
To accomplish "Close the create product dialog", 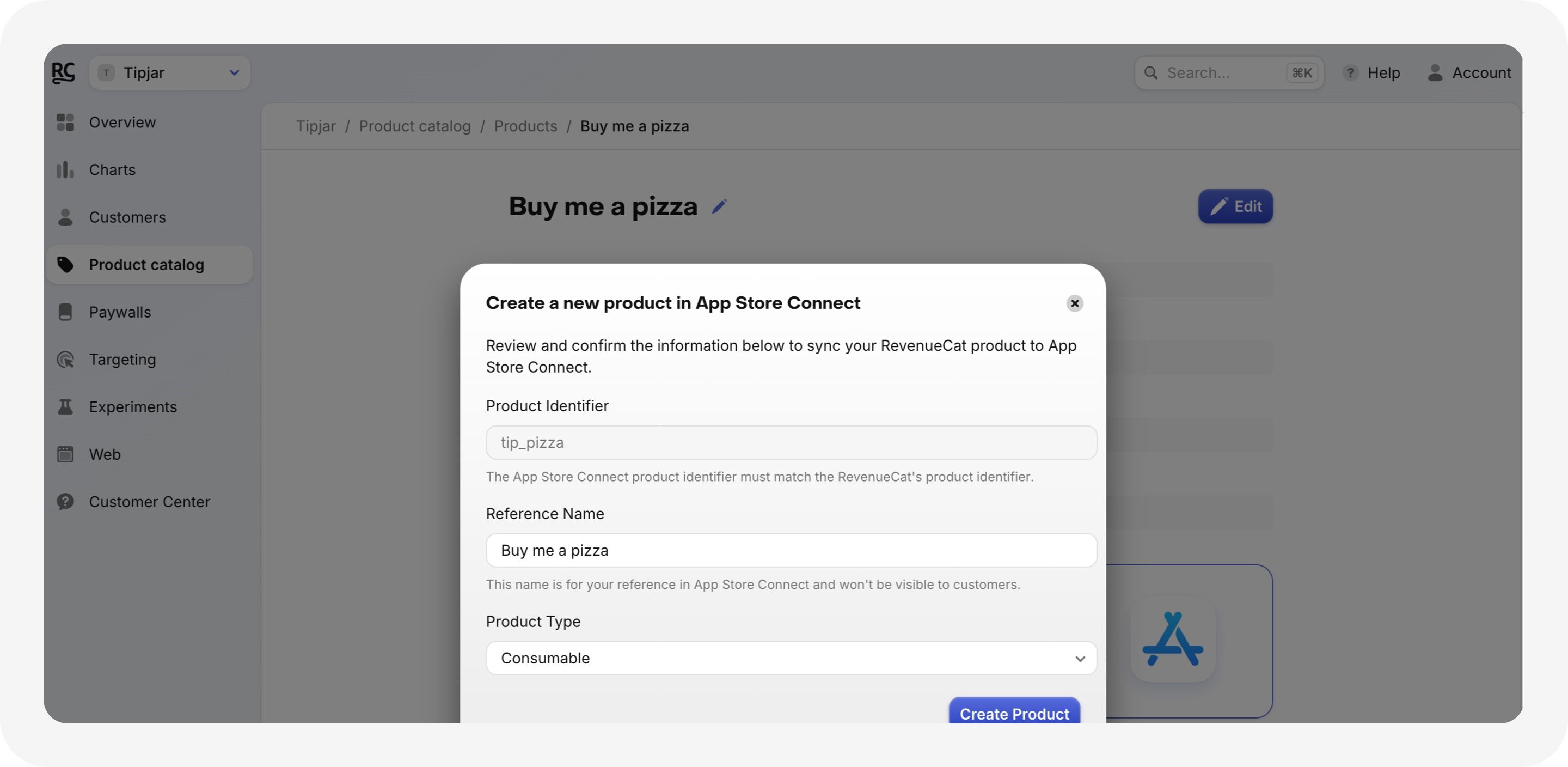I will point(1074,303).
